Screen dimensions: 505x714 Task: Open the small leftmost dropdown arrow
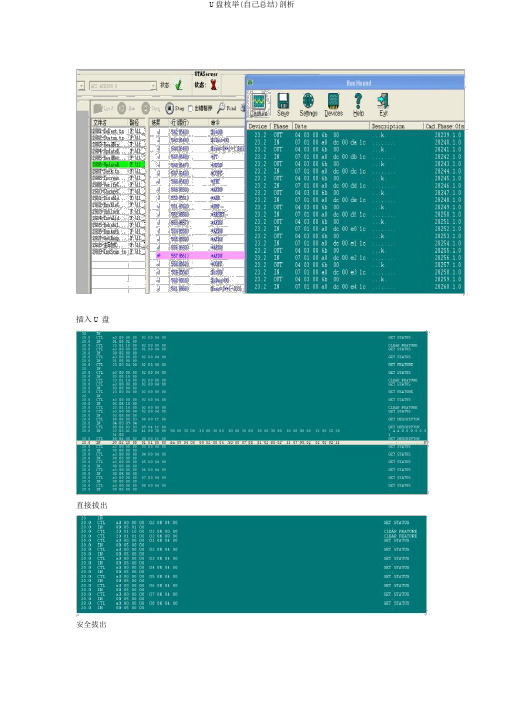tap(81, 86)
